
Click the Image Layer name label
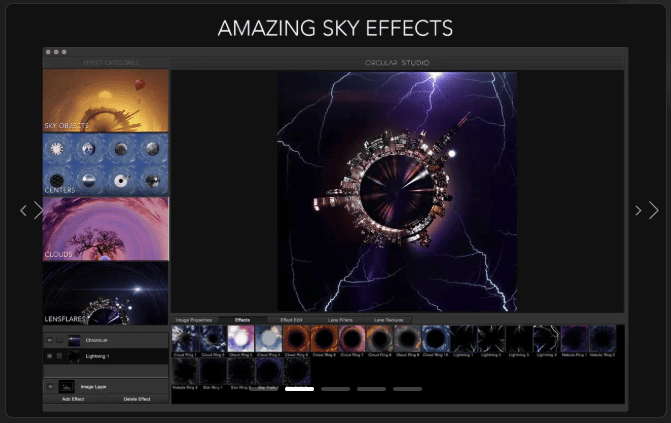coord(94,387)
